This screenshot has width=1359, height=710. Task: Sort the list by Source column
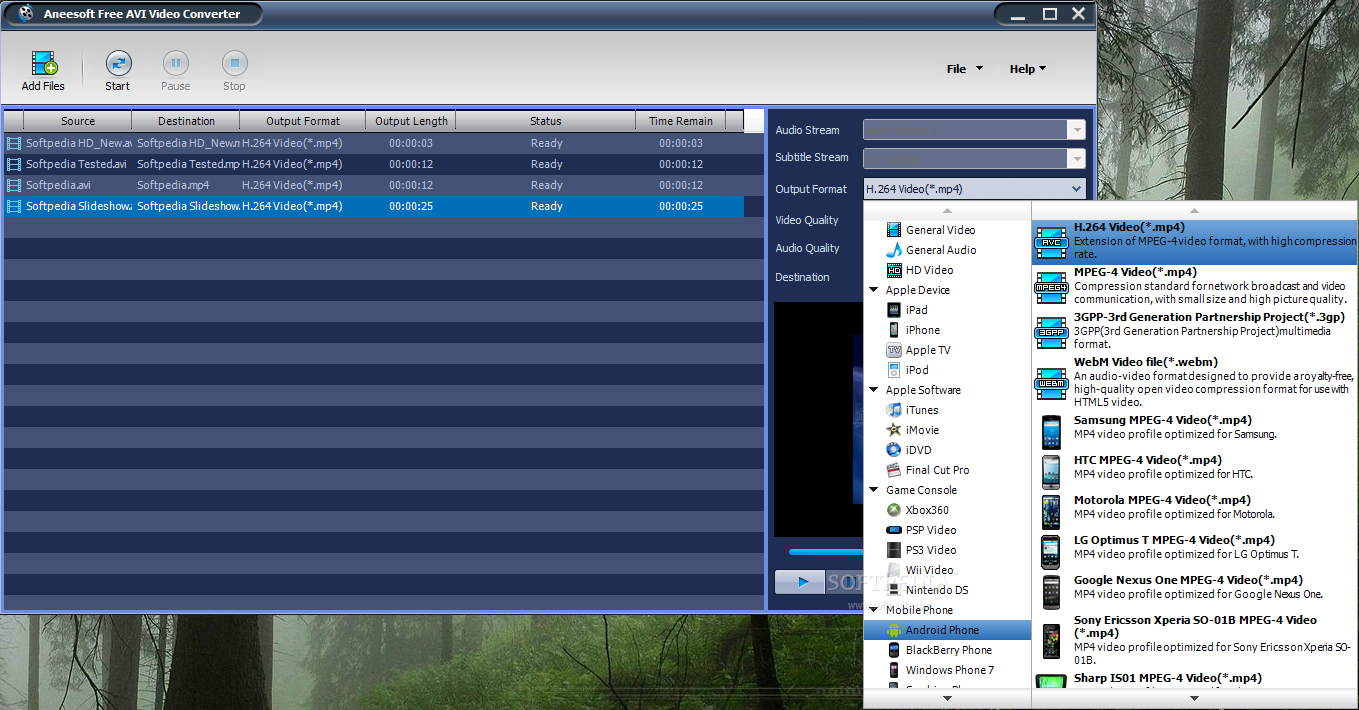78,121
